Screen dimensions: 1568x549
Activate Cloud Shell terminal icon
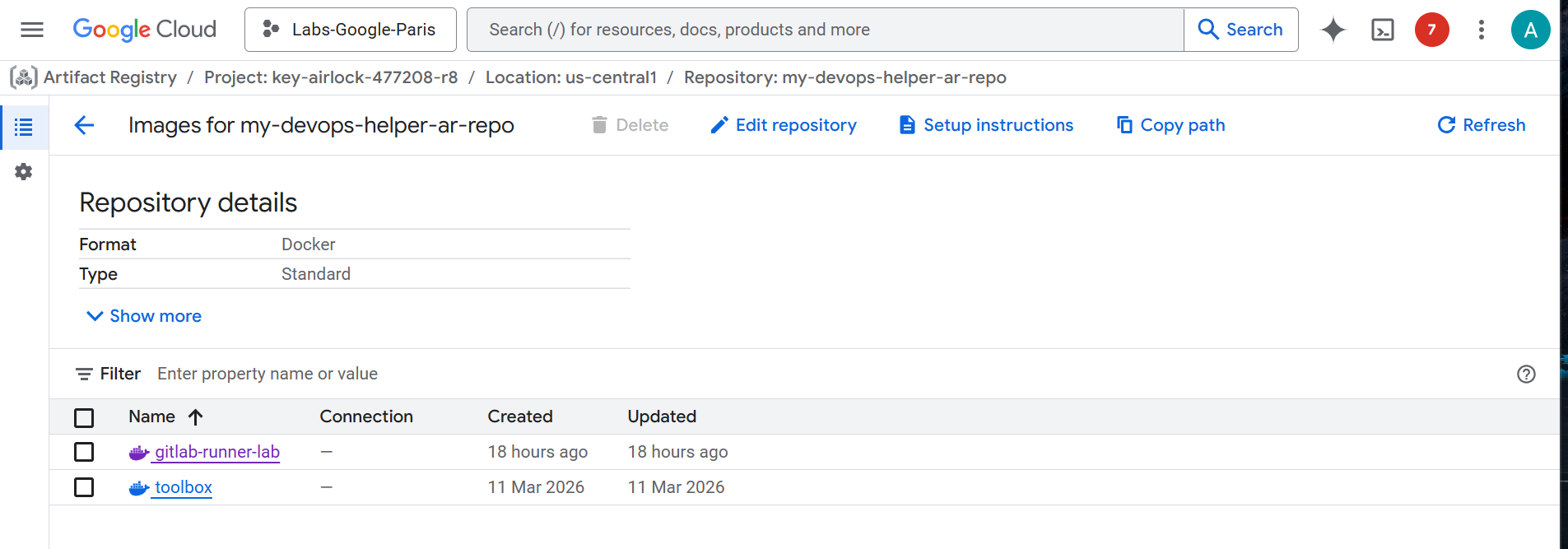1382,30
